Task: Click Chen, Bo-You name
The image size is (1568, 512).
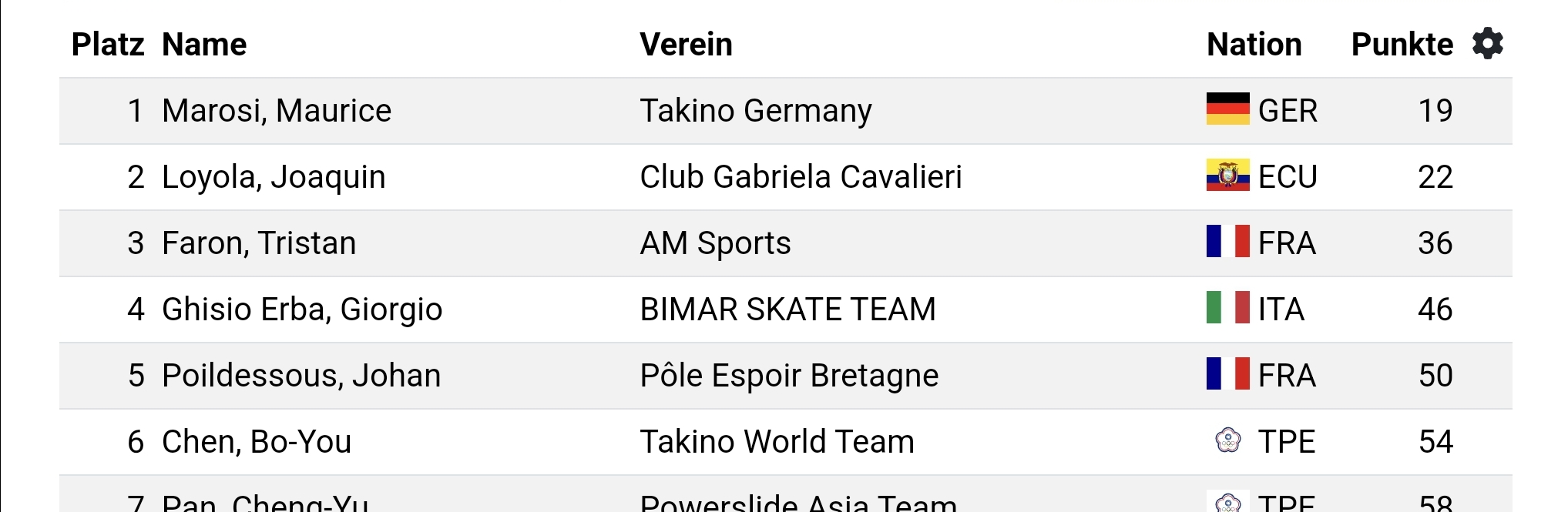Action: pyautogui.click(x=257, y=442)
